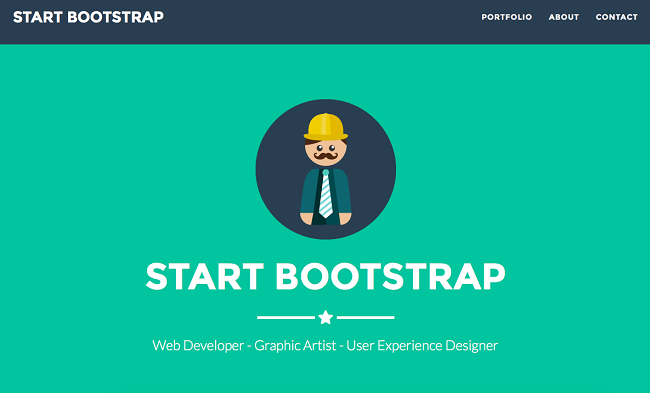Viewport: 650px width, 393px height.
Task: Click the large Start Bootstrap heading
Action: [x=325, y=277]
